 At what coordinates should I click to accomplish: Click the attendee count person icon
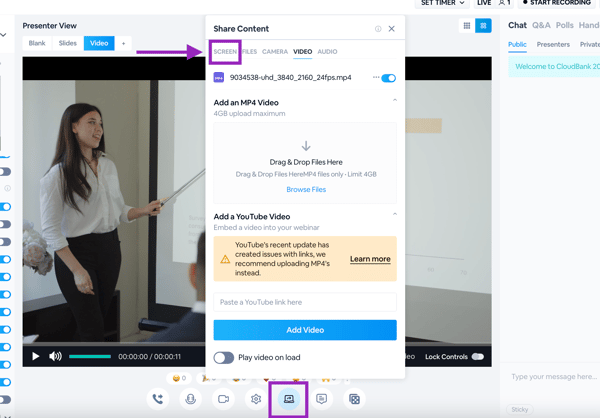[x=502, y=3]
